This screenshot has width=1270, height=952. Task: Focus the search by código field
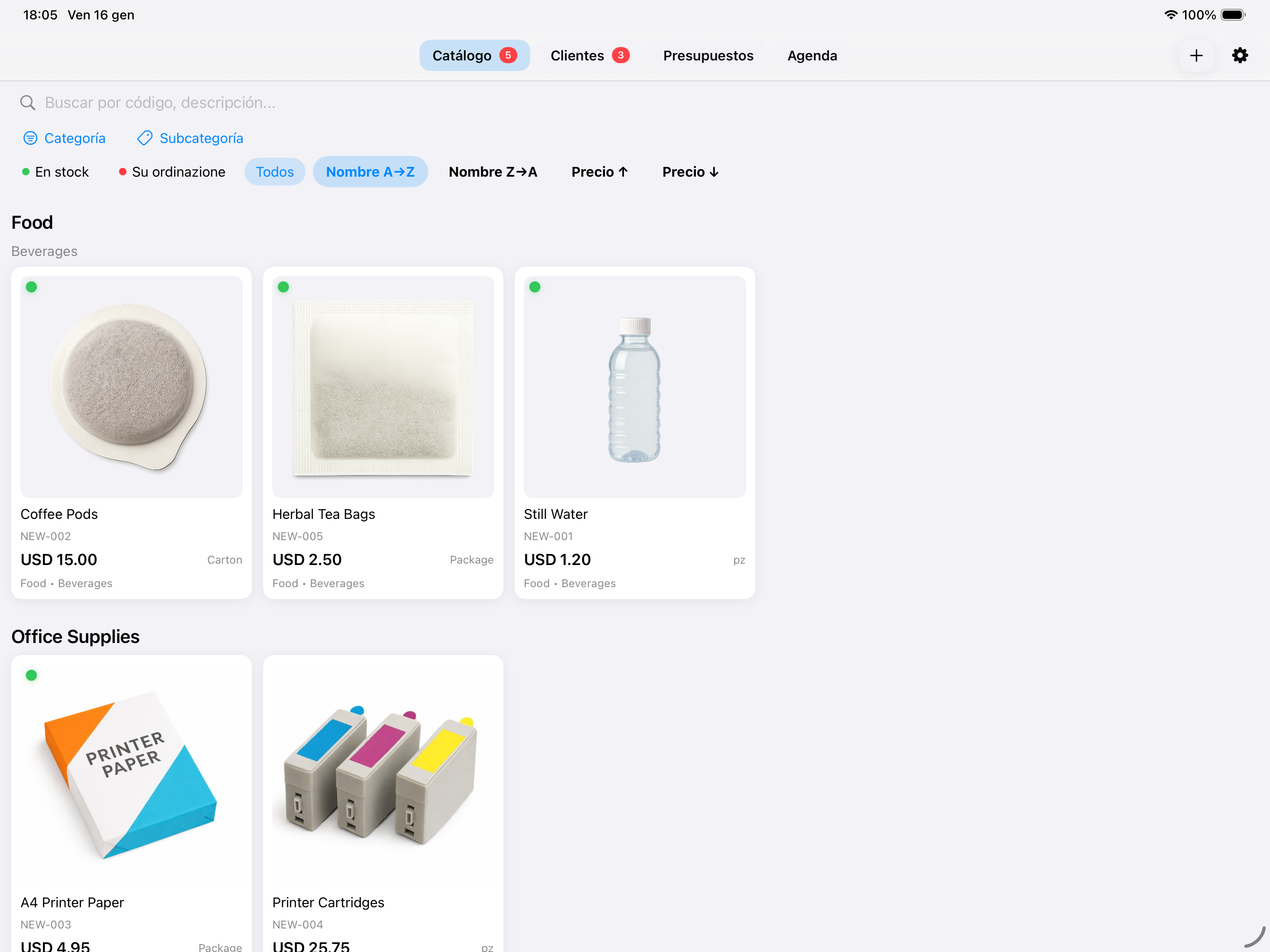pos(635,103)
